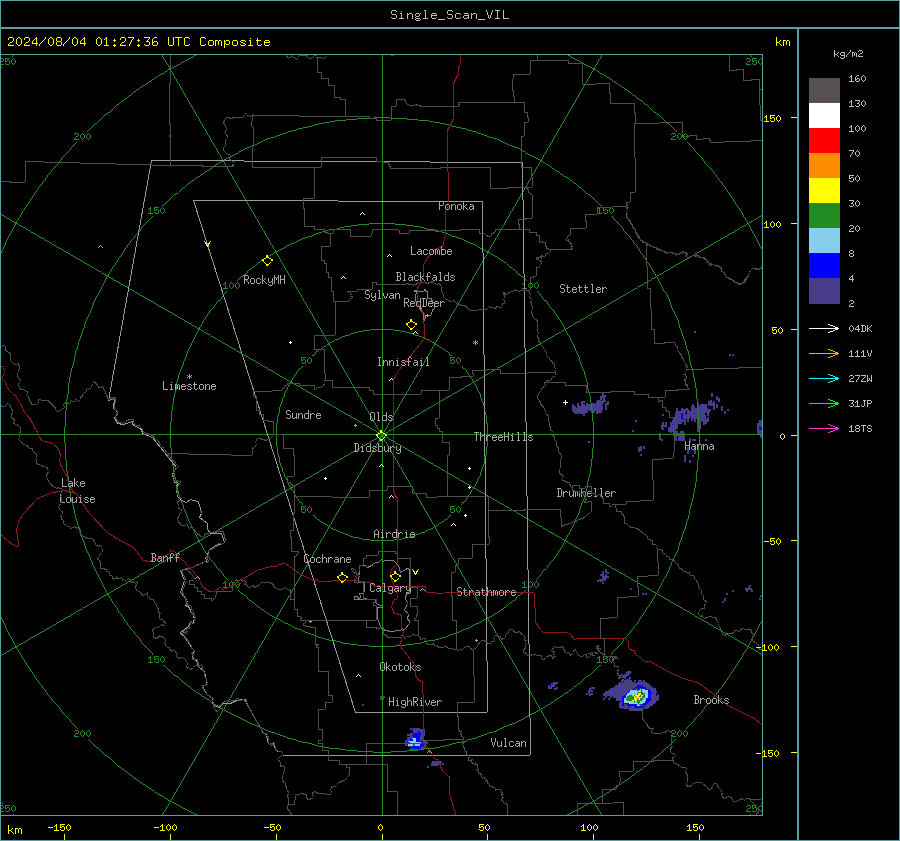
Task: Click the Blackfalds label
Action: 425,277
